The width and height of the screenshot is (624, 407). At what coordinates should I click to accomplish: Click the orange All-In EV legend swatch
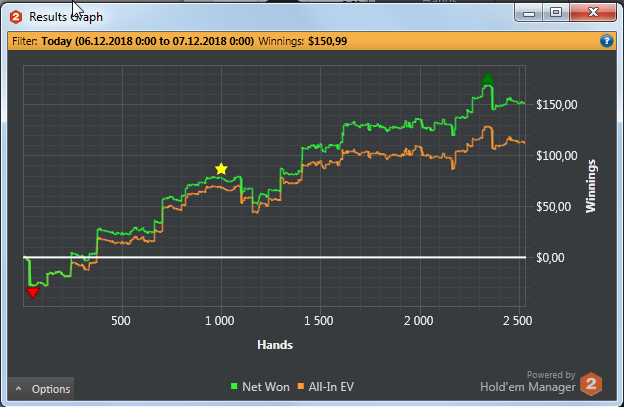(301, 386)
